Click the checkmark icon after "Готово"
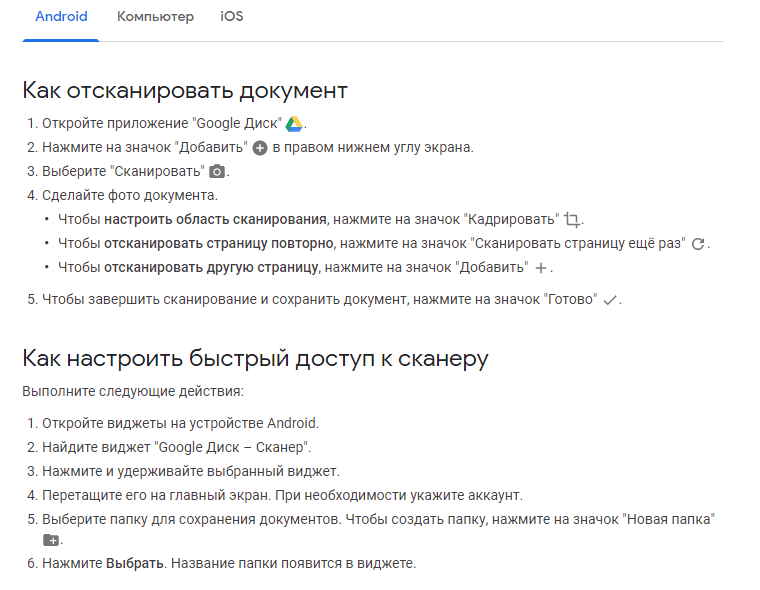This screenshot has height=590, width=760. click(610, 300)
